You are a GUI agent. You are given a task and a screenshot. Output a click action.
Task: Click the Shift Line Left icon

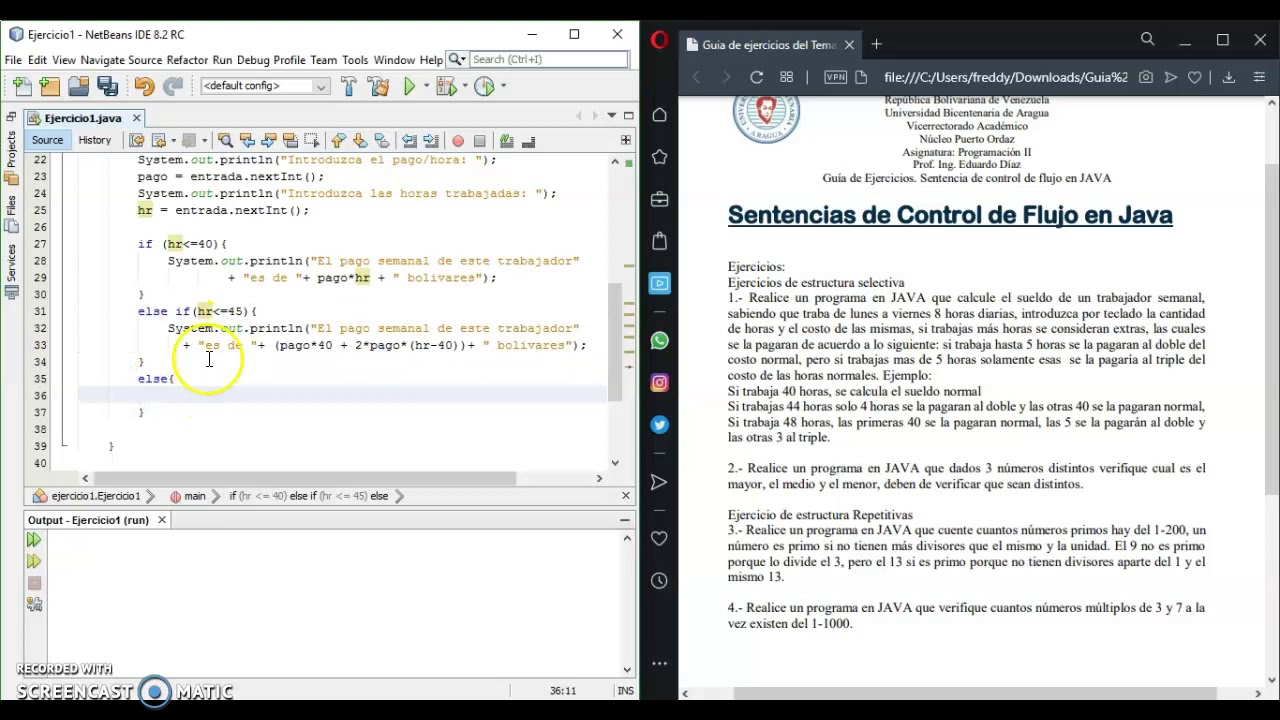tap(409, 140)
